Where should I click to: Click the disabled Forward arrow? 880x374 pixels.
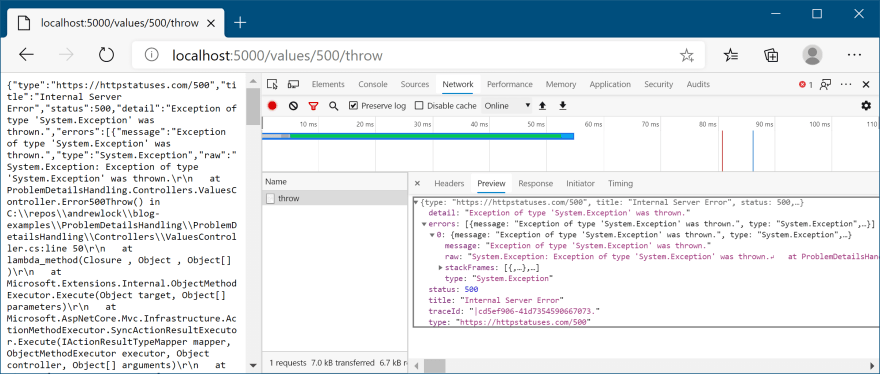click(x=66, y=55)
